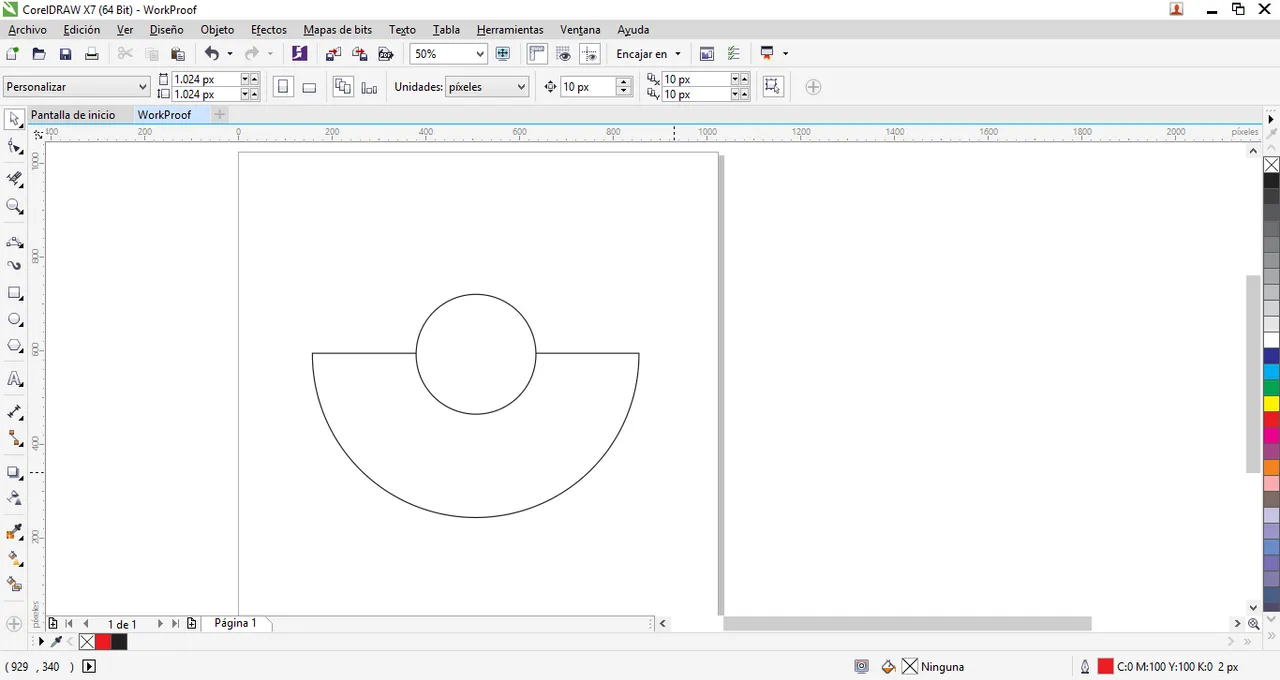Click the quick customize plus button
The width and height of the screenshot is (1280, 680).
pyautogui.click(x=813, y=87)
